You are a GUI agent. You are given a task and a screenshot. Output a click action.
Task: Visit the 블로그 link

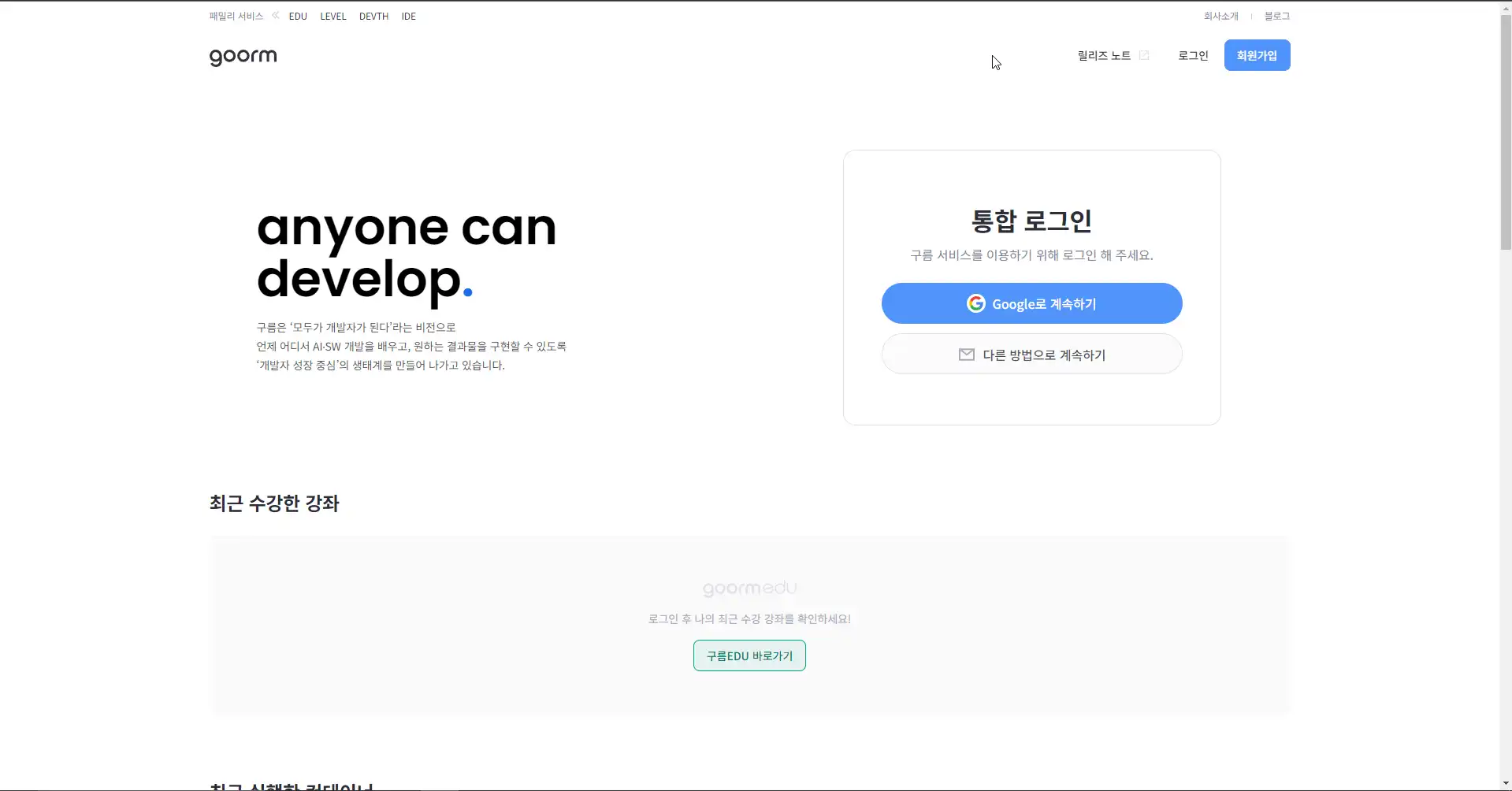(x=1277, y=16)
